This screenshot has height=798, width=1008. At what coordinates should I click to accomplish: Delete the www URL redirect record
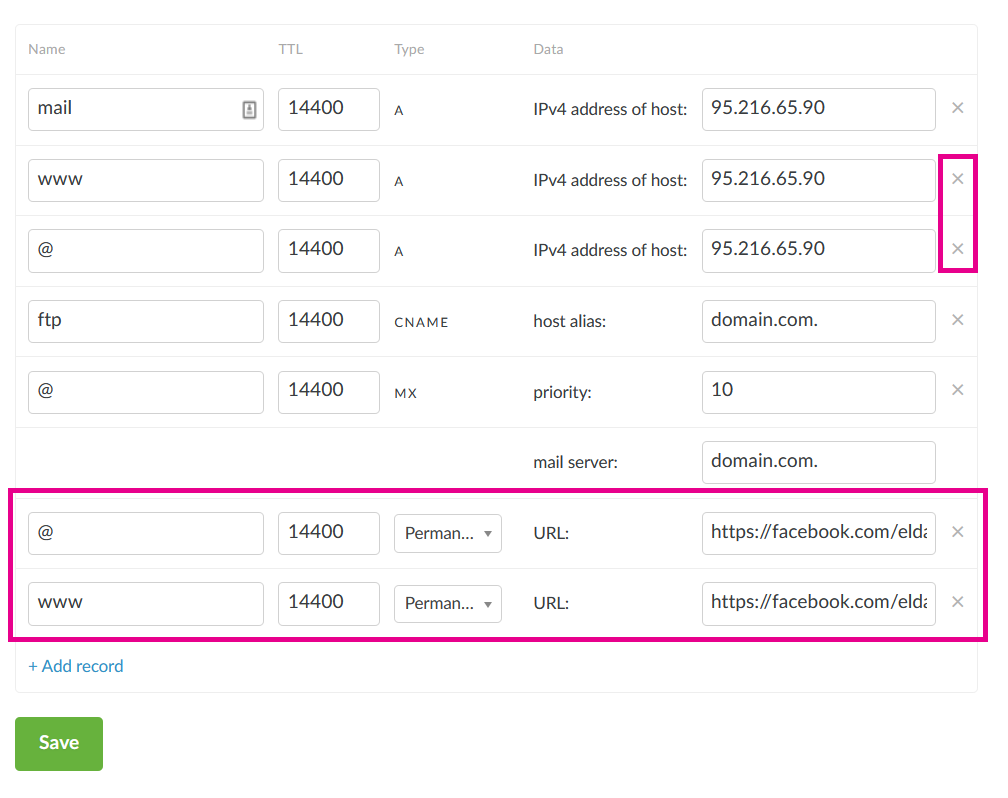957,602
